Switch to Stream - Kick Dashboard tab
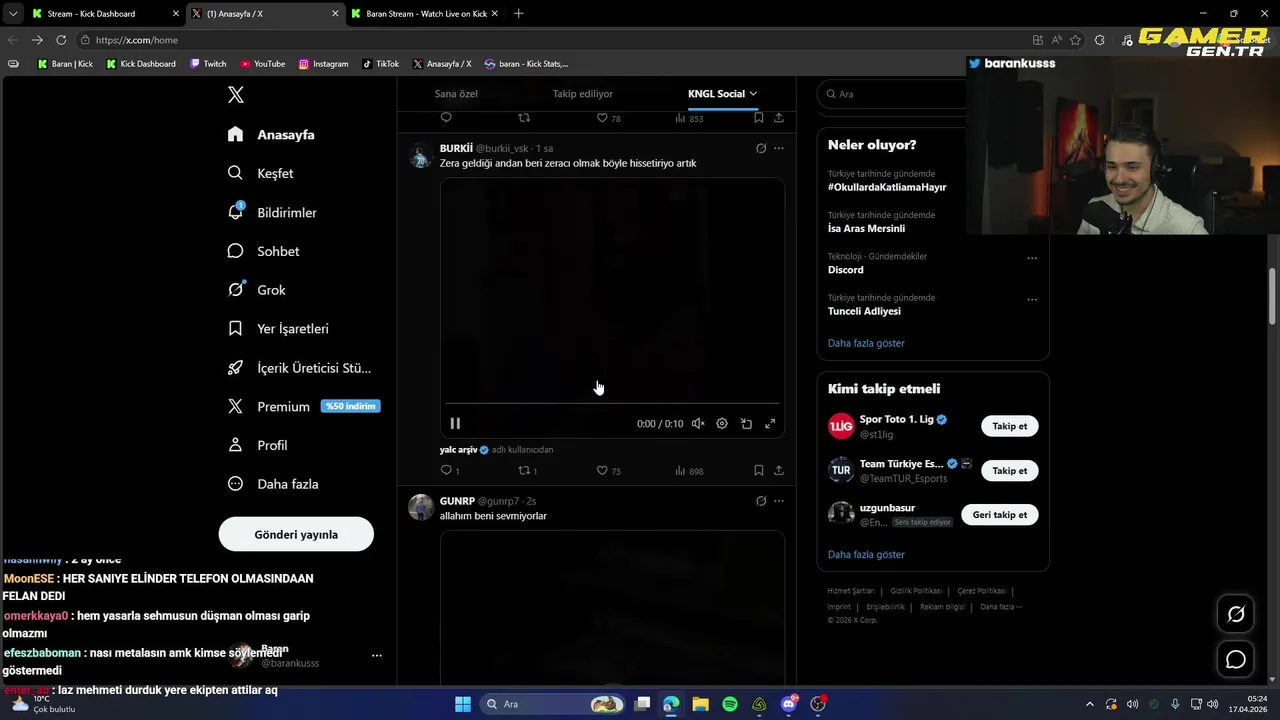This screenshot has width=1280, height=720. coord(103,14)
